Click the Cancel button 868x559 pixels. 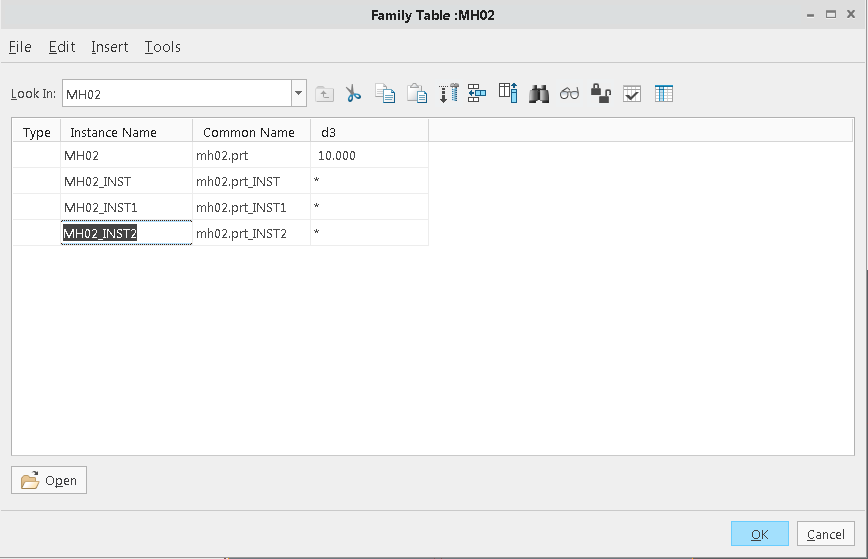click(825, 534)
